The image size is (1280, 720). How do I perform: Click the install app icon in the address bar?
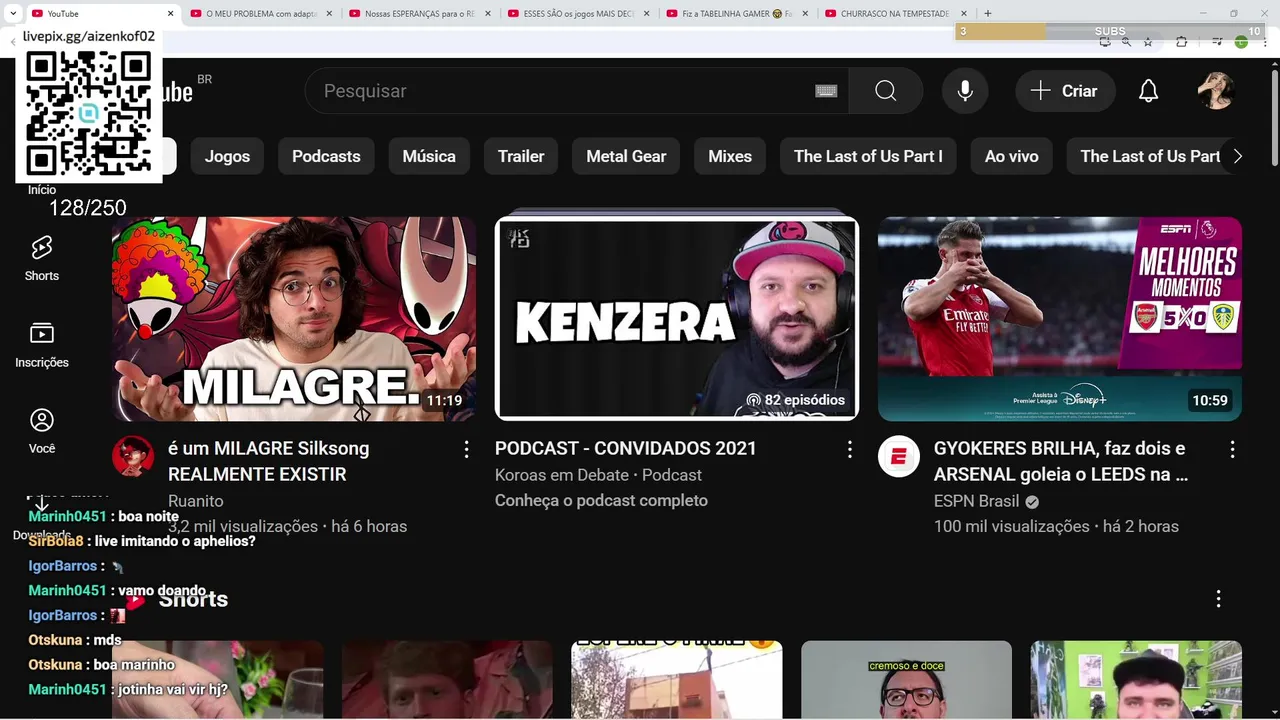coord(1104,42)
